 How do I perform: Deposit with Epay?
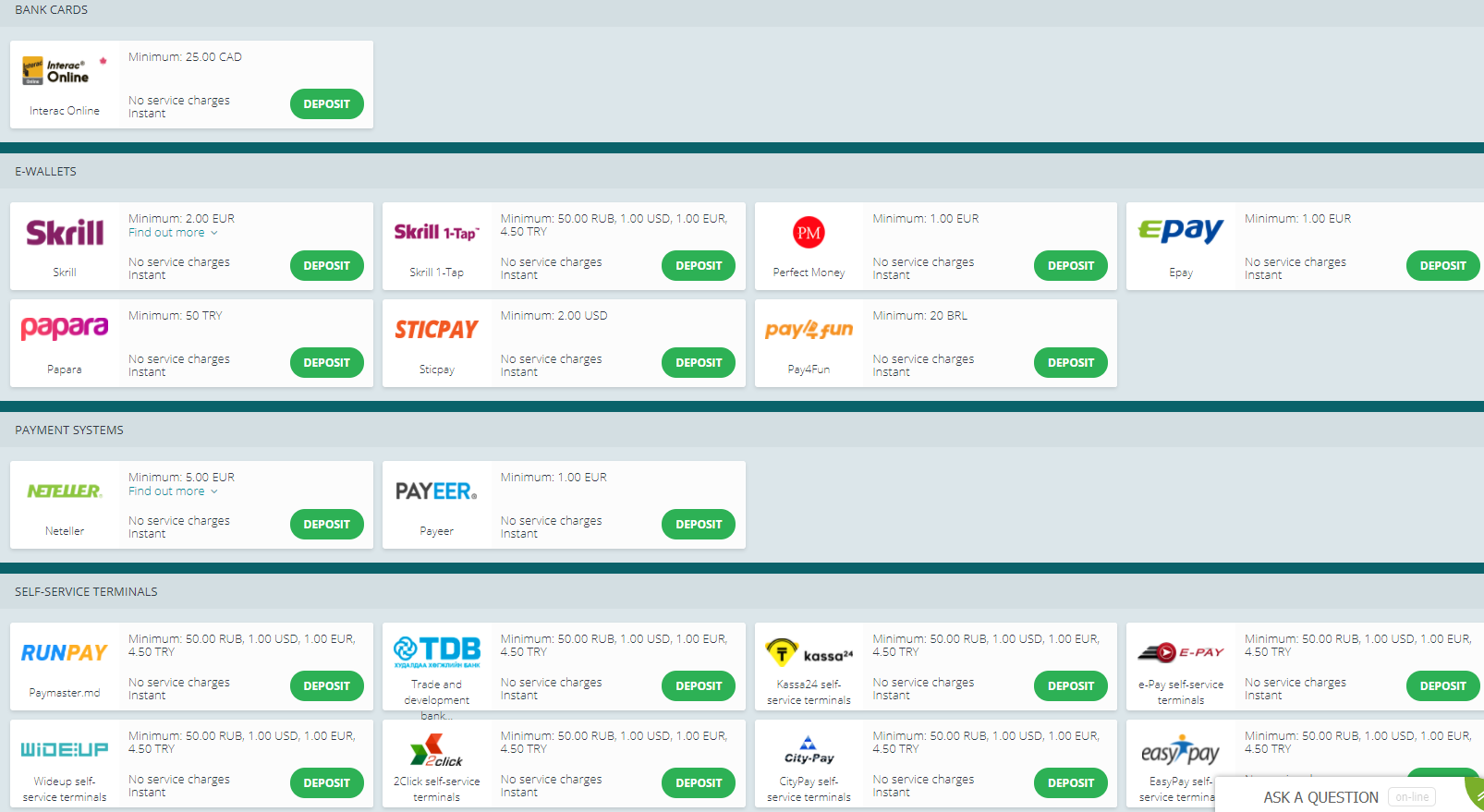(x=1443, y=266)
